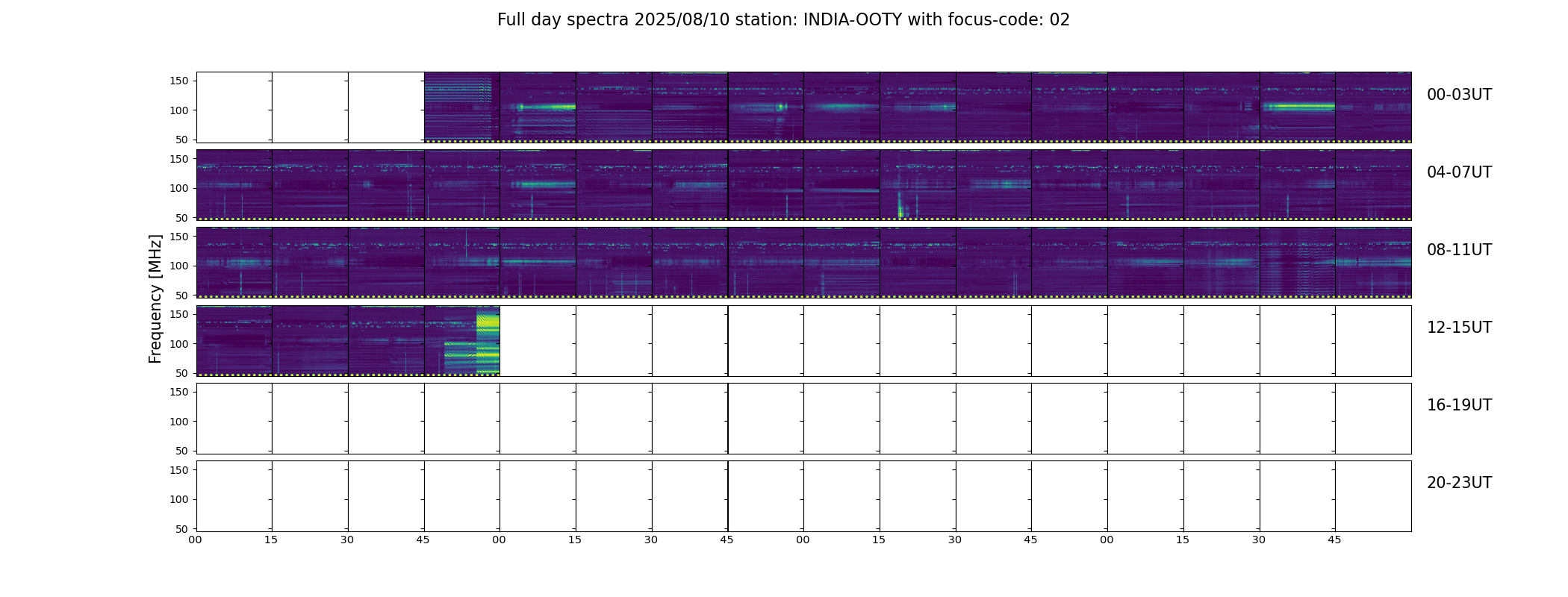
Task: Select the first empty panel in 16-19UT row
Action: (x=234, y=419)
